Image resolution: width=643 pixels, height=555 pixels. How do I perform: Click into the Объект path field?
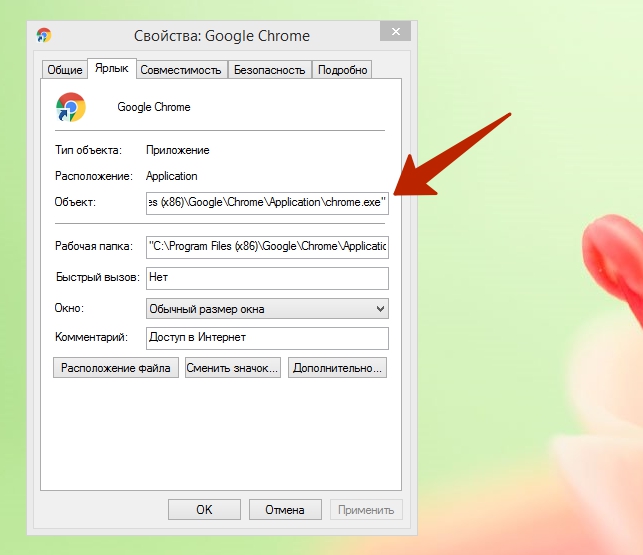tap(267, 203)
